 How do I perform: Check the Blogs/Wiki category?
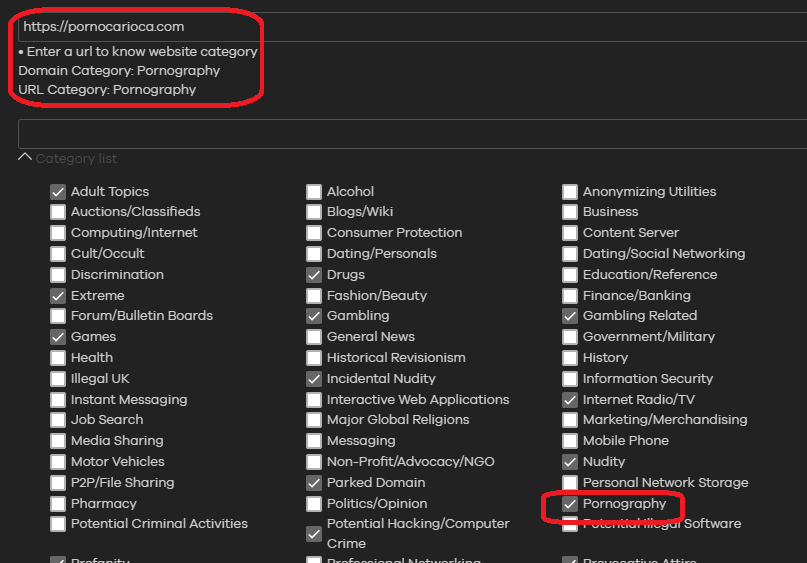(314, 212)
